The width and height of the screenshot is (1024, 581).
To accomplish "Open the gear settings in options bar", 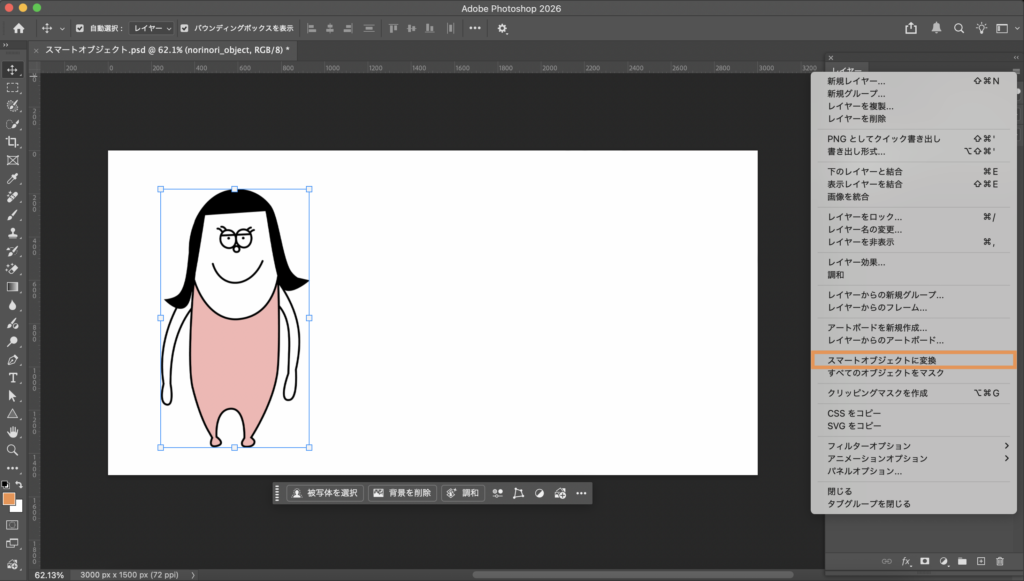I will [502, 28].
